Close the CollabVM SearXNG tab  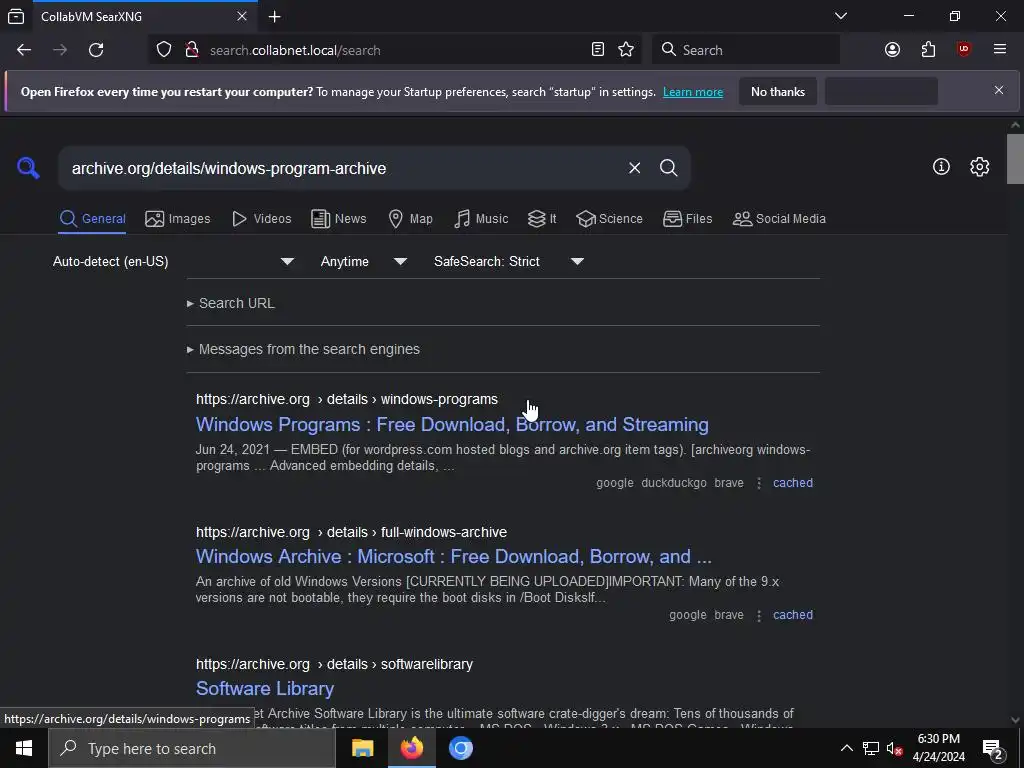[x=242, y=16]
